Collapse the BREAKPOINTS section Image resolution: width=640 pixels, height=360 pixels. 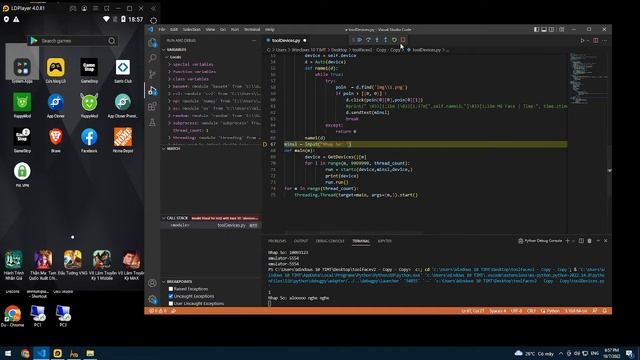coord(179,282)
